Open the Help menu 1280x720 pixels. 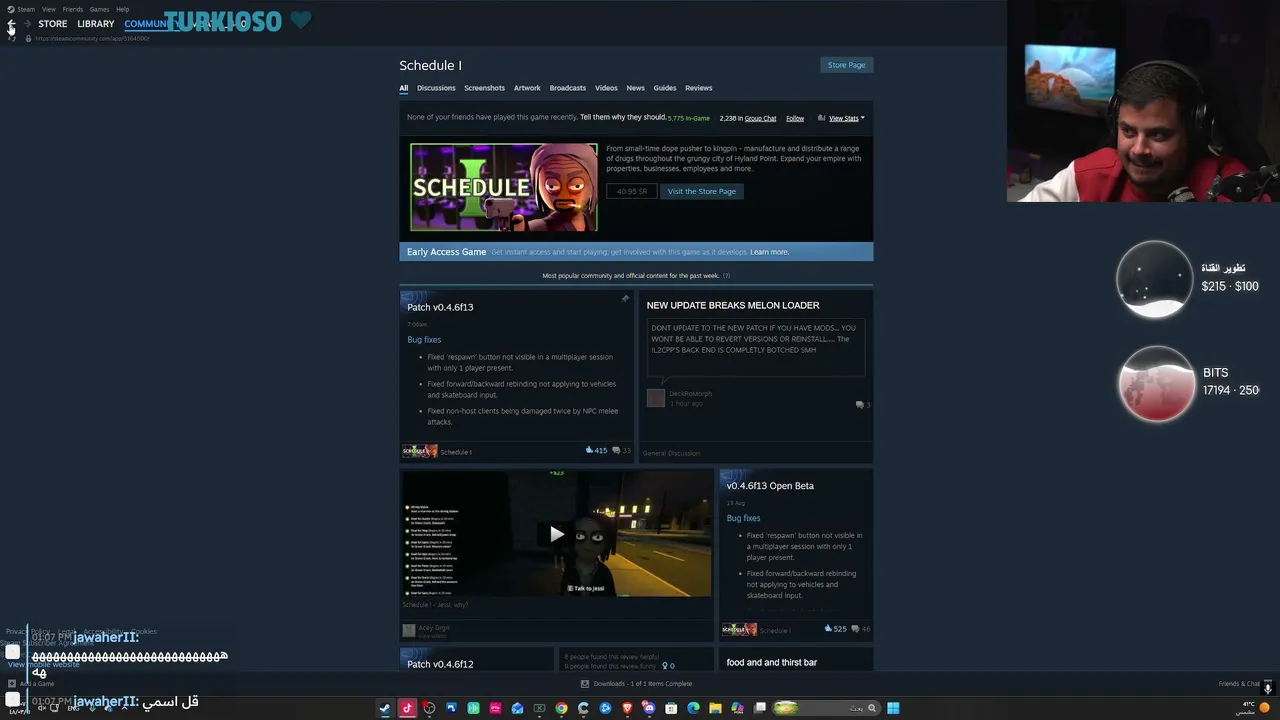[x=122, y=9]
